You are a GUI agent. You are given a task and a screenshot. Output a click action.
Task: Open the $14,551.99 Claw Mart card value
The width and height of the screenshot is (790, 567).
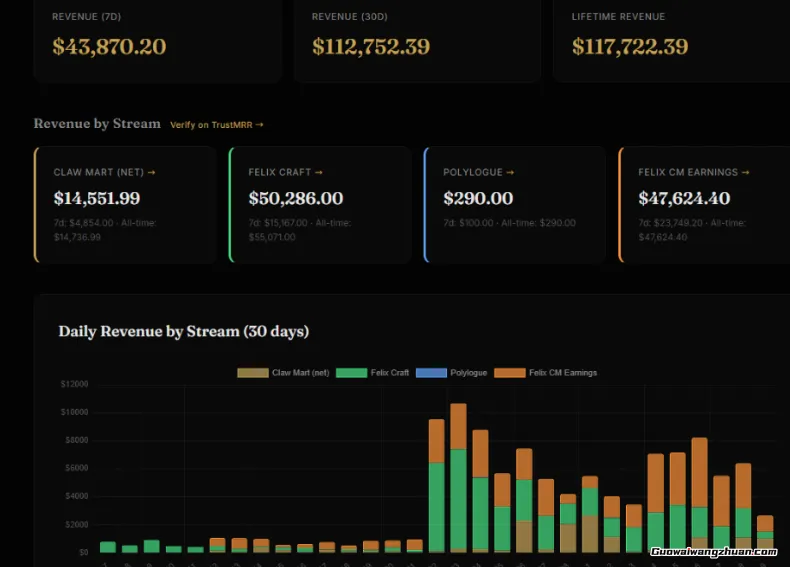(97, 199)
